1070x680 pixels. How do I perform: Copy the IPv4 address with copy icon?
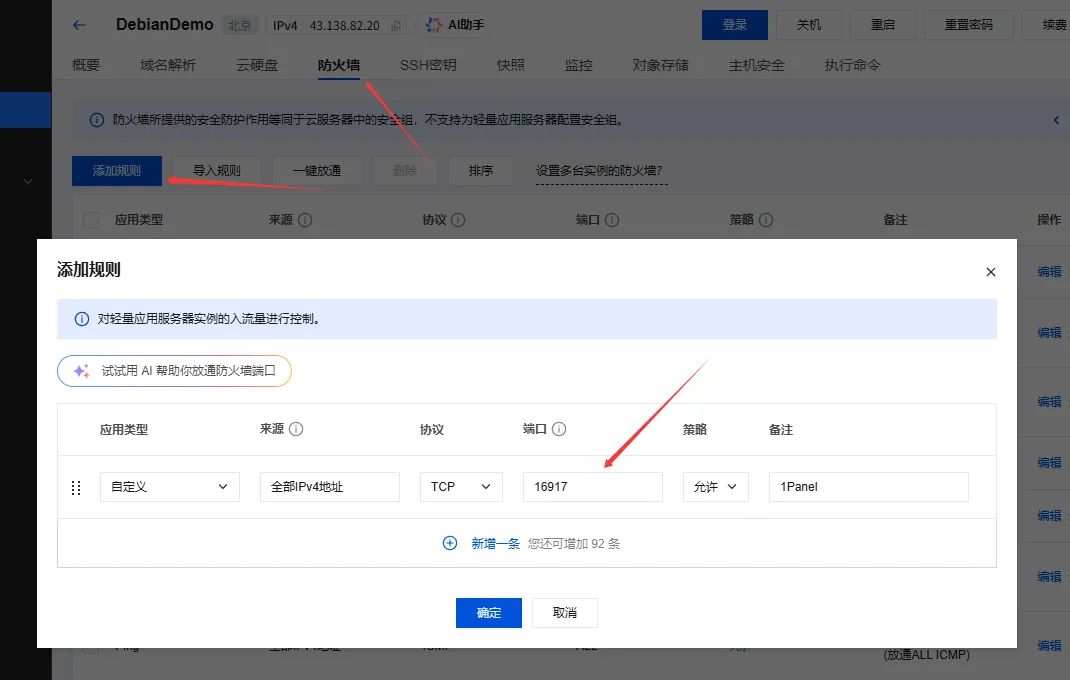click(x=396, y=26)
